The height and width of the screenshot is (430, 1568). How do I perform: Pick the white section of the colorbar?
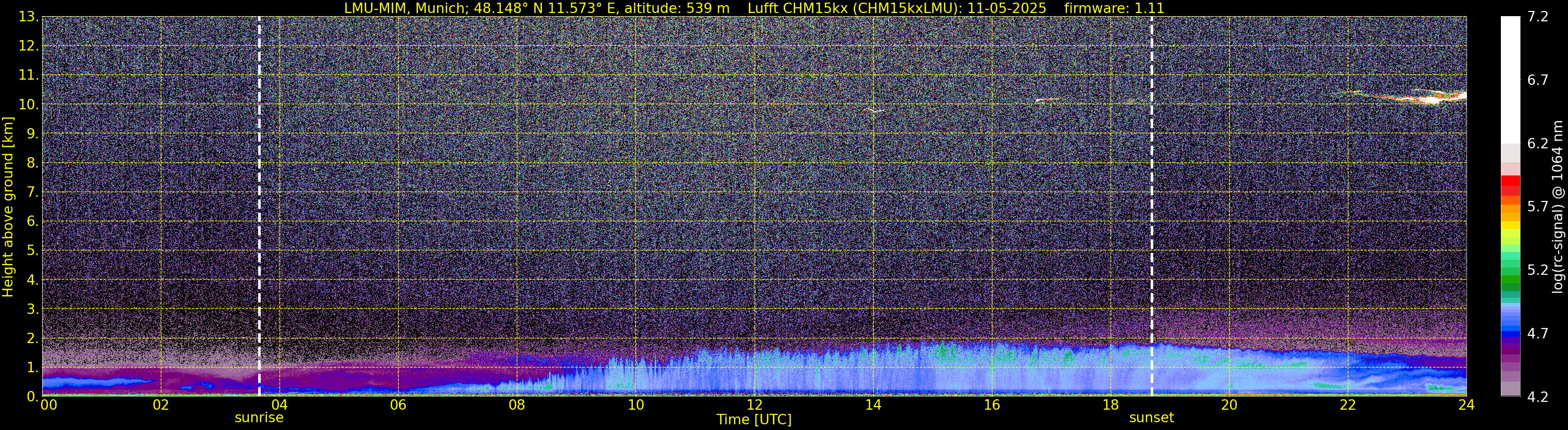(1510, 80)
